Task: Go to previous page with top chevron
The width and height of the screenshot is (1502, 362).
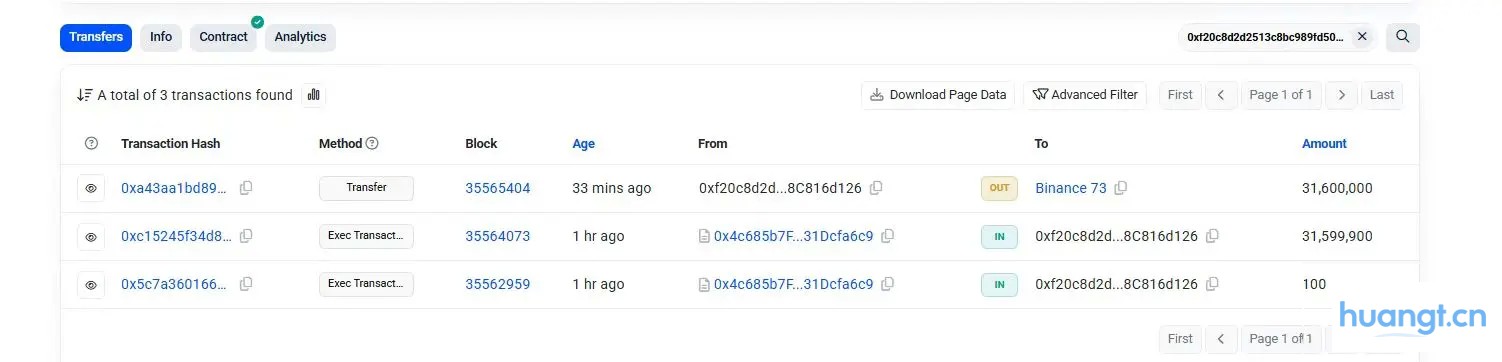Action: click(1221, 95)
